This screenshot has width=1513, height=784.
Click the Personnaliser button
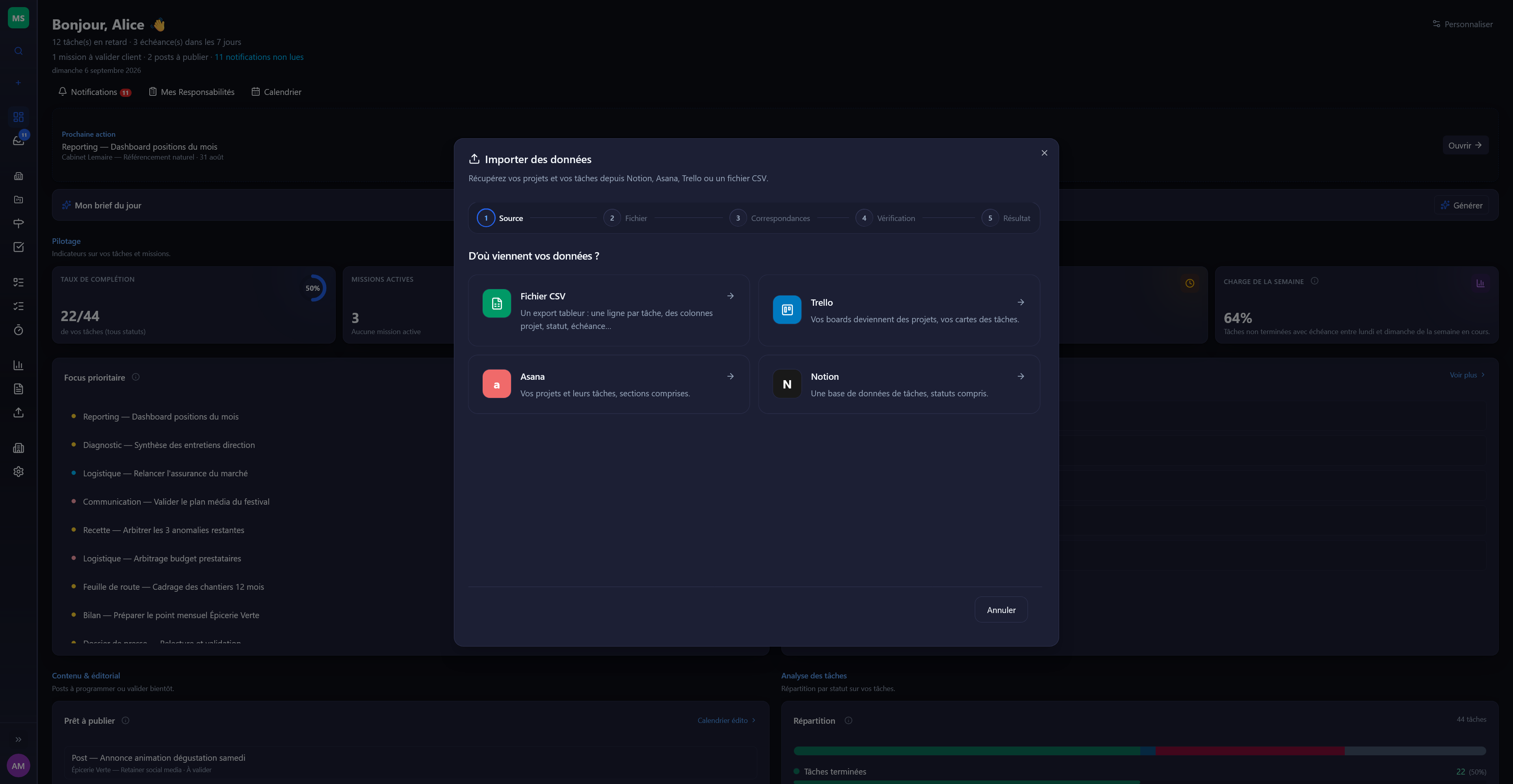tap(1462, 24)
